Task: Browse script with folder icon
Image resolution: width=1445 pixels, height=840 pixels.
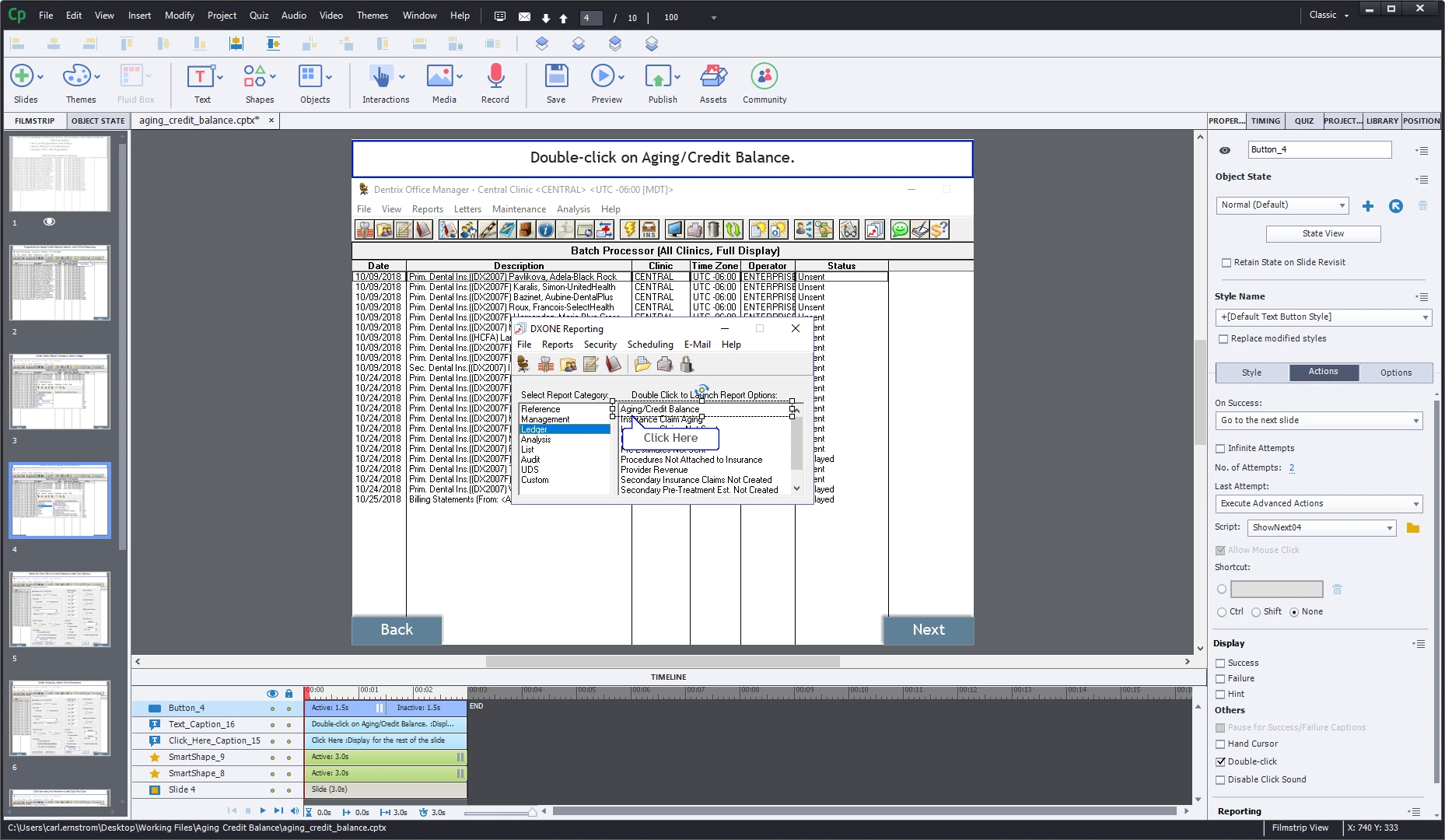Action: click(1413, 528)
